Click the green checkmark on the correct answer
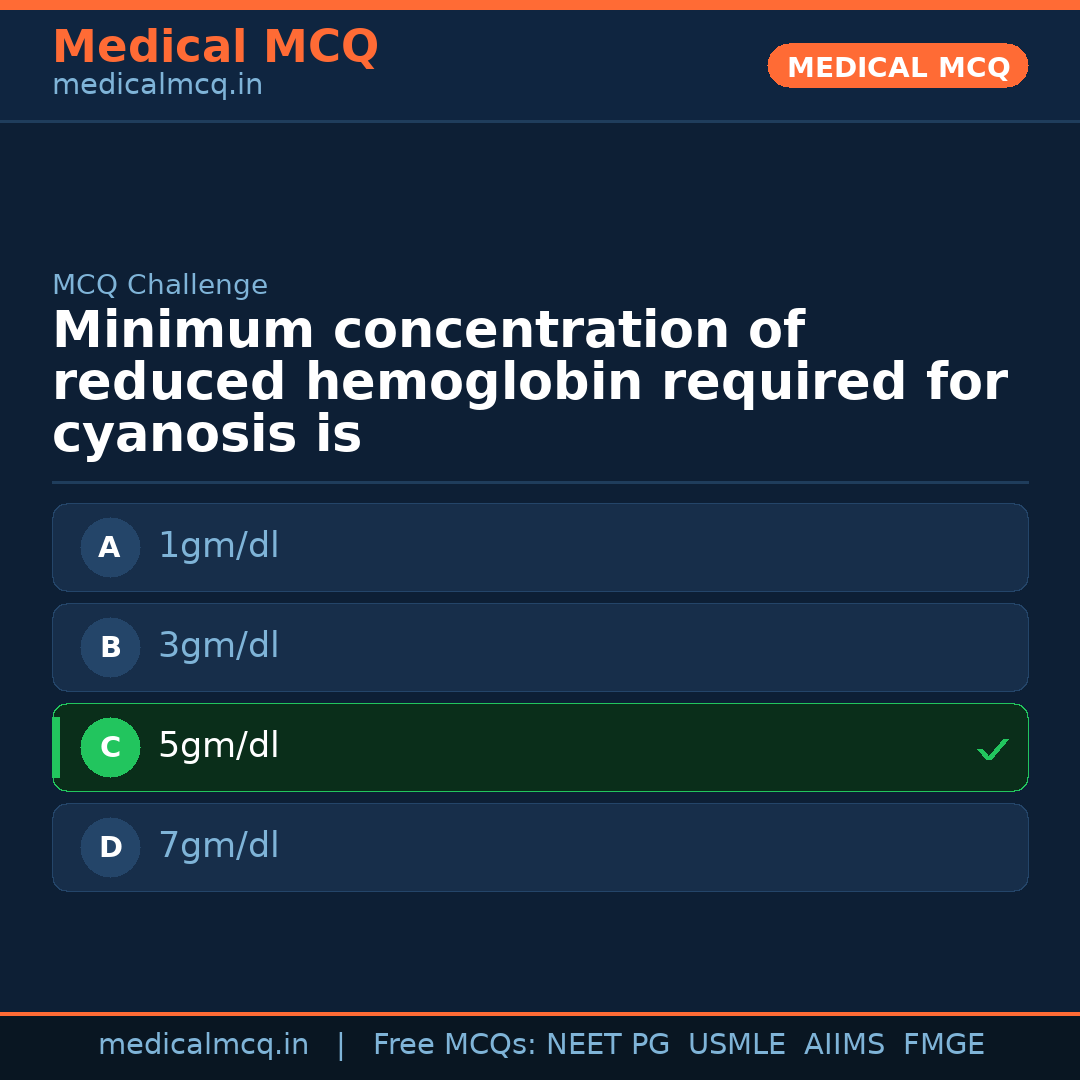 point(992,749)
